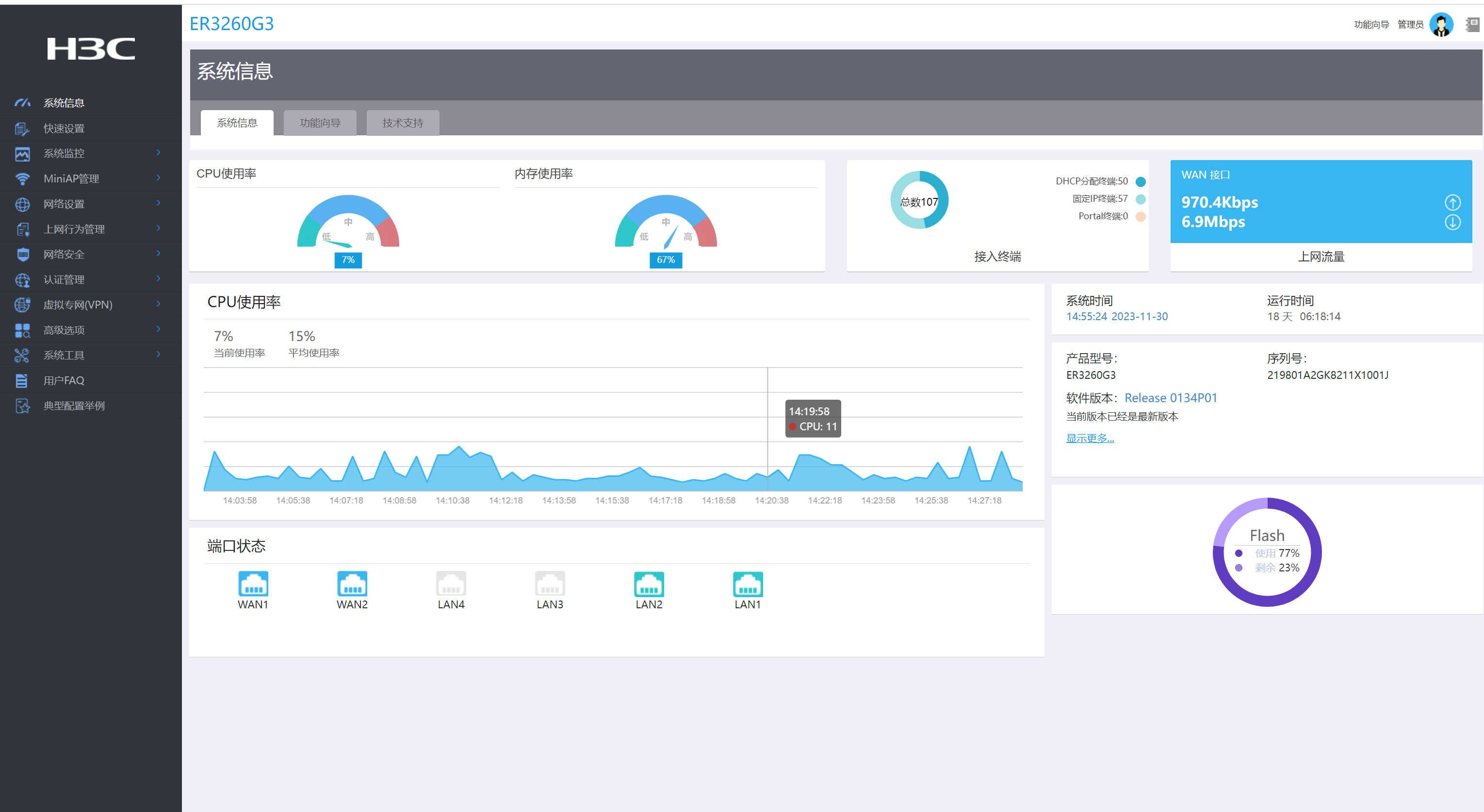Click the notebook icon in top-right corner

[x=1472, y=24]
